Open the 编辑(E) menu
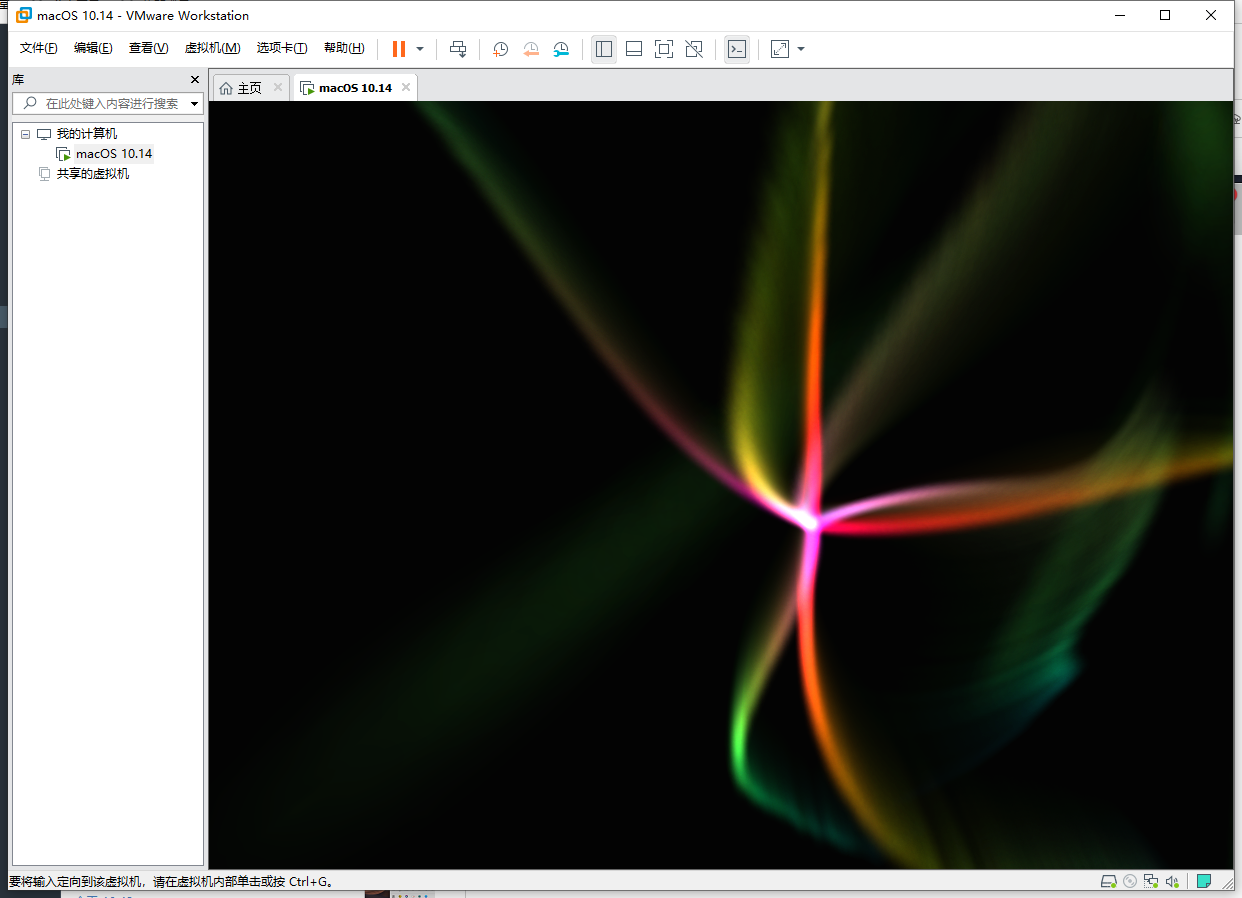This screenshot has width=1242, height=898. [x=93, y=48]
